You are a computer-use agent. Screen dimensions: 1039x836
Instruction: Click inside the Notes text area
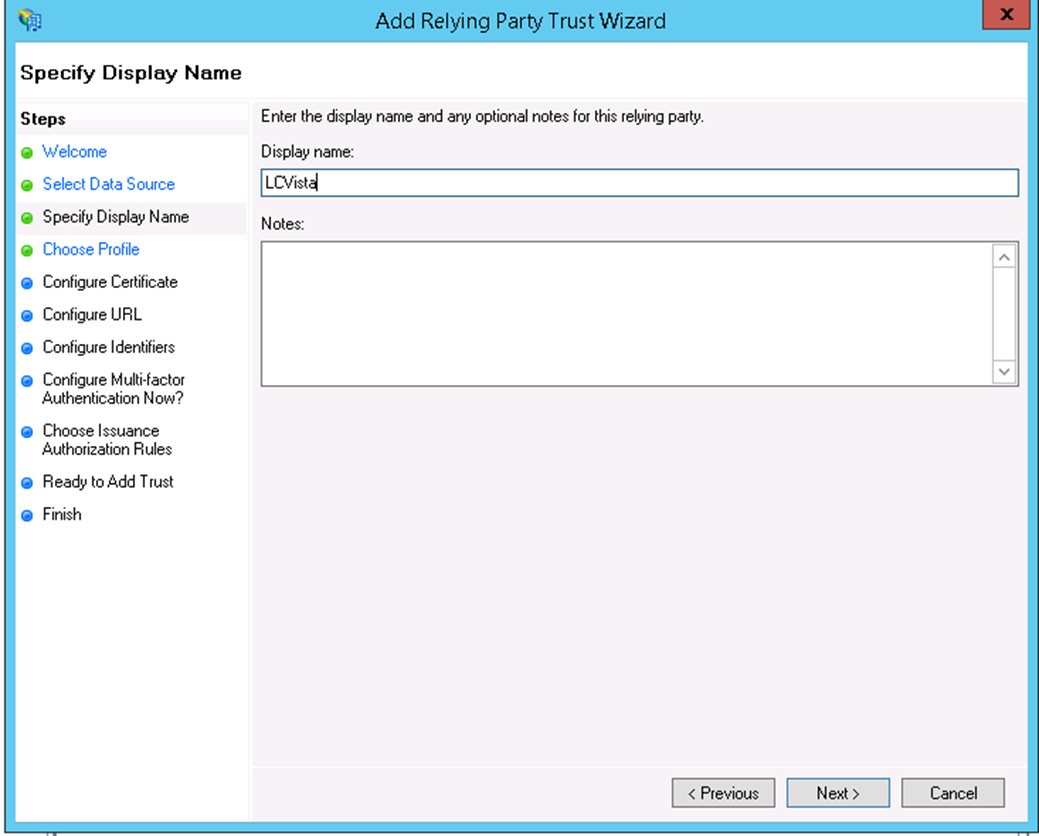(x=627, y=313)
